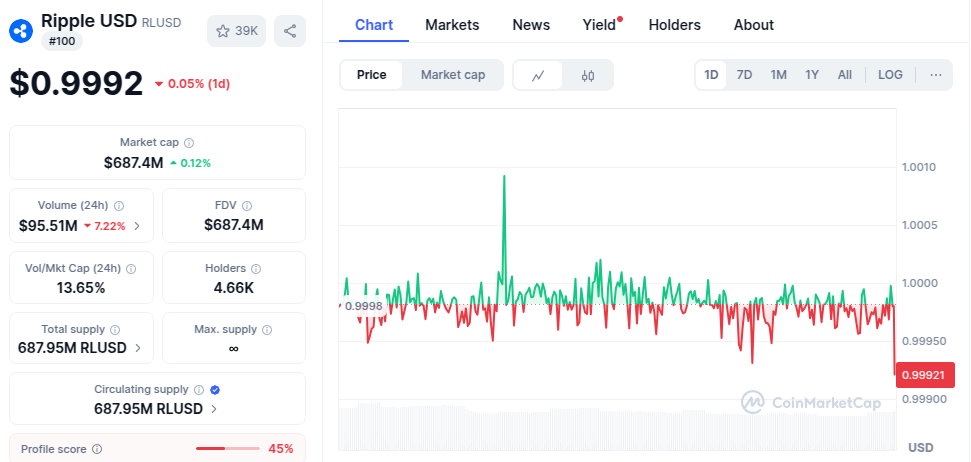Click the Profile score progress bar
971x462 pixels.
(x=225, y=449)
